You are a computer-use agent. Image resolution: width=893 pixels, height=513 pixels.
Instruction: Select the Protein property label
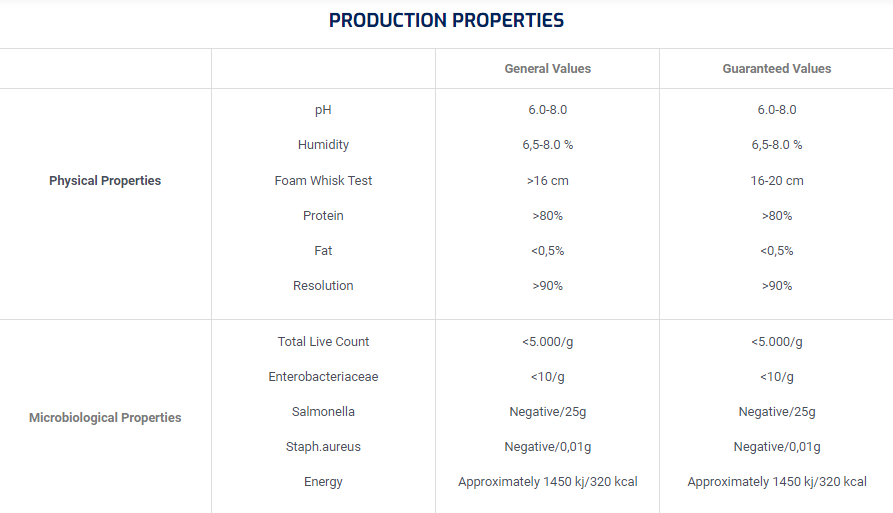click(x=323, y=216)
